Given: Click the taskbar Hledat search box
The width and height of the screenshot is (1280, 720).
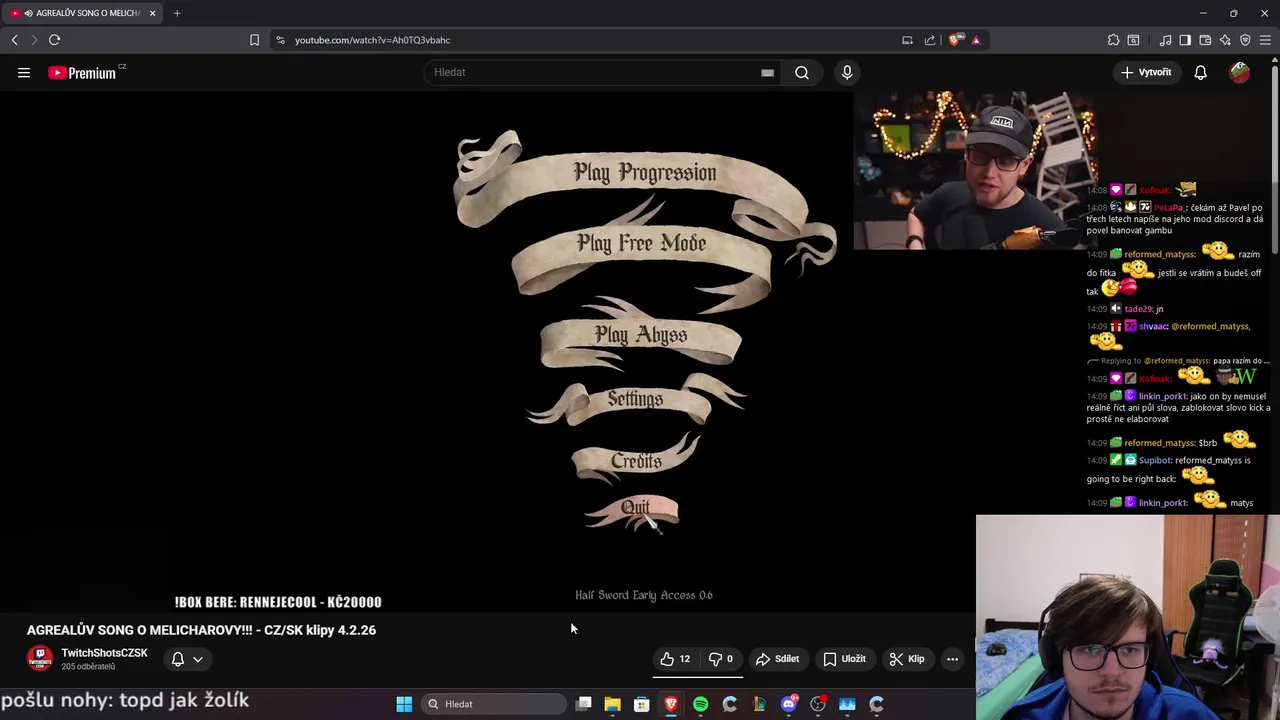Looking at the screenshot, I should (x=494, y=704).
